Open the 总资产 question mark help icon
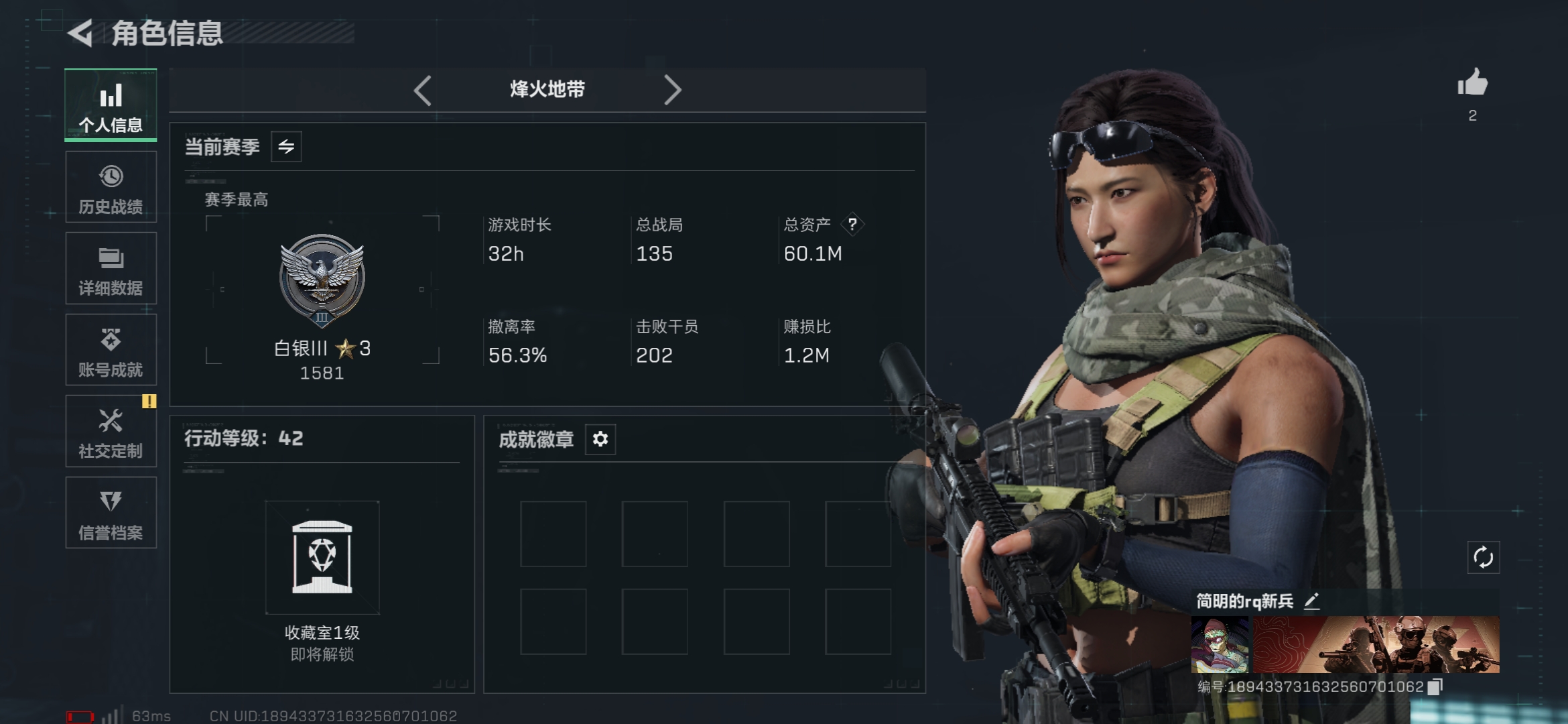The width and height of the screenshot is (1568, 724). pos(852,224)
